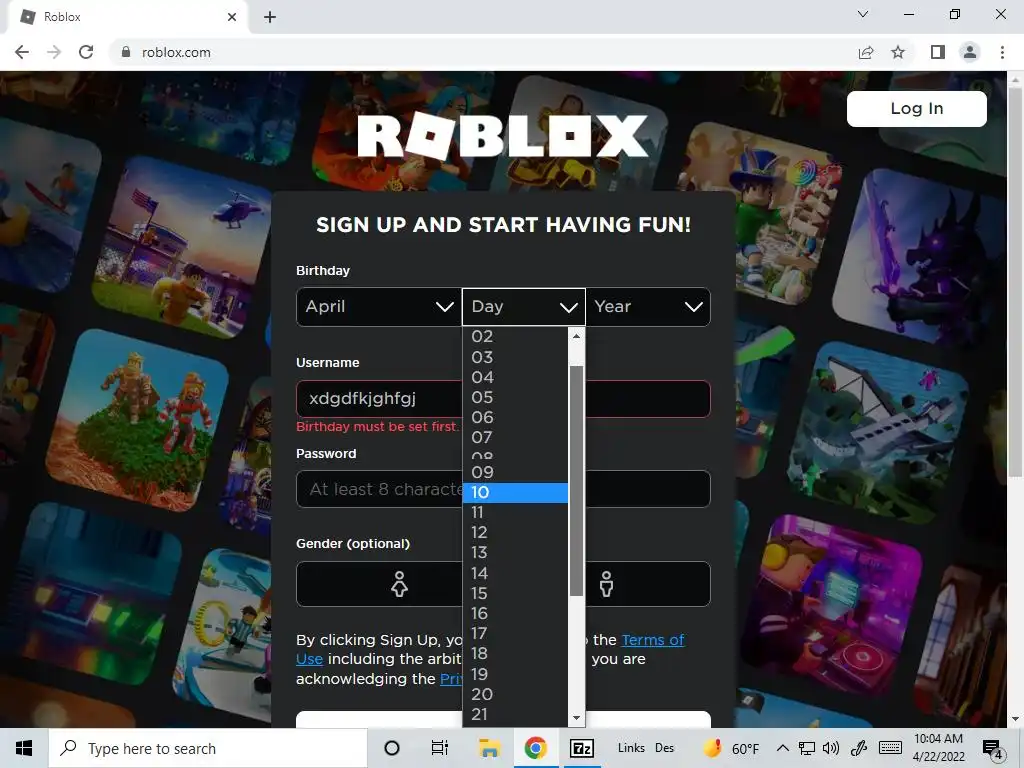Screen dimensions: 1024x768
Task: Choose day 03 from the list
Action: pos(515,357)
